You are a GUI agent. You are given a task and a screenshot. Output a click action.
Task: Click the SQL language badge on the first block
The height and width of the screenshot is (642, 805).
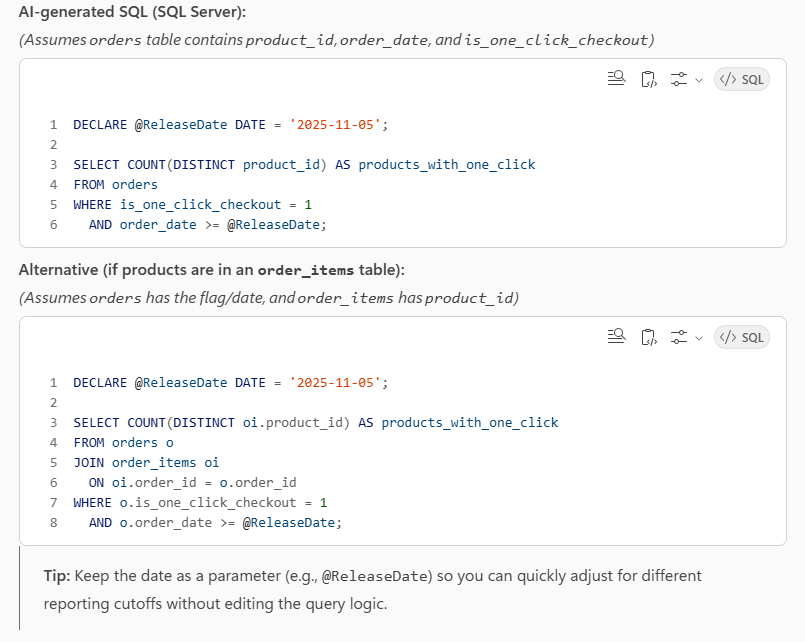tap(741, 79)
